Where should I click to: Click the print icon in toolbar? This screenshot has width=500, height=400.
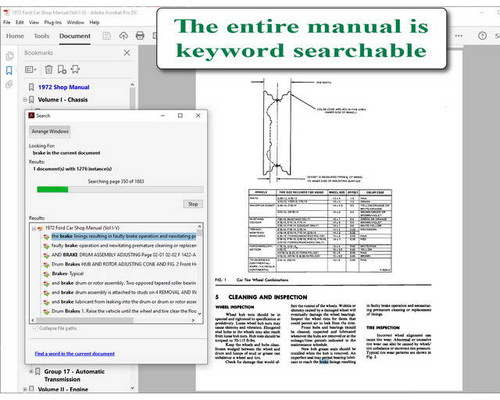140,36
